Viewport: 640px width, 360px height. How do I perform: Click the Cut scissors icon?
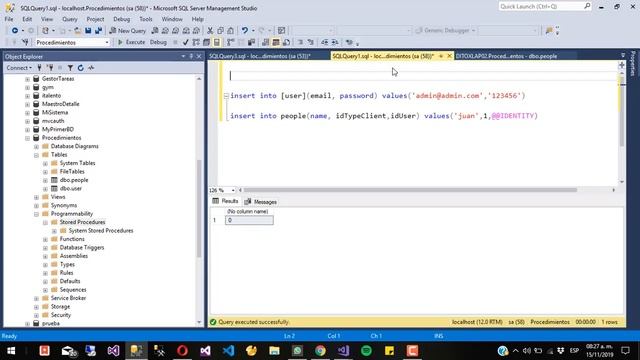pyautogui.click(x=210, y=31)
